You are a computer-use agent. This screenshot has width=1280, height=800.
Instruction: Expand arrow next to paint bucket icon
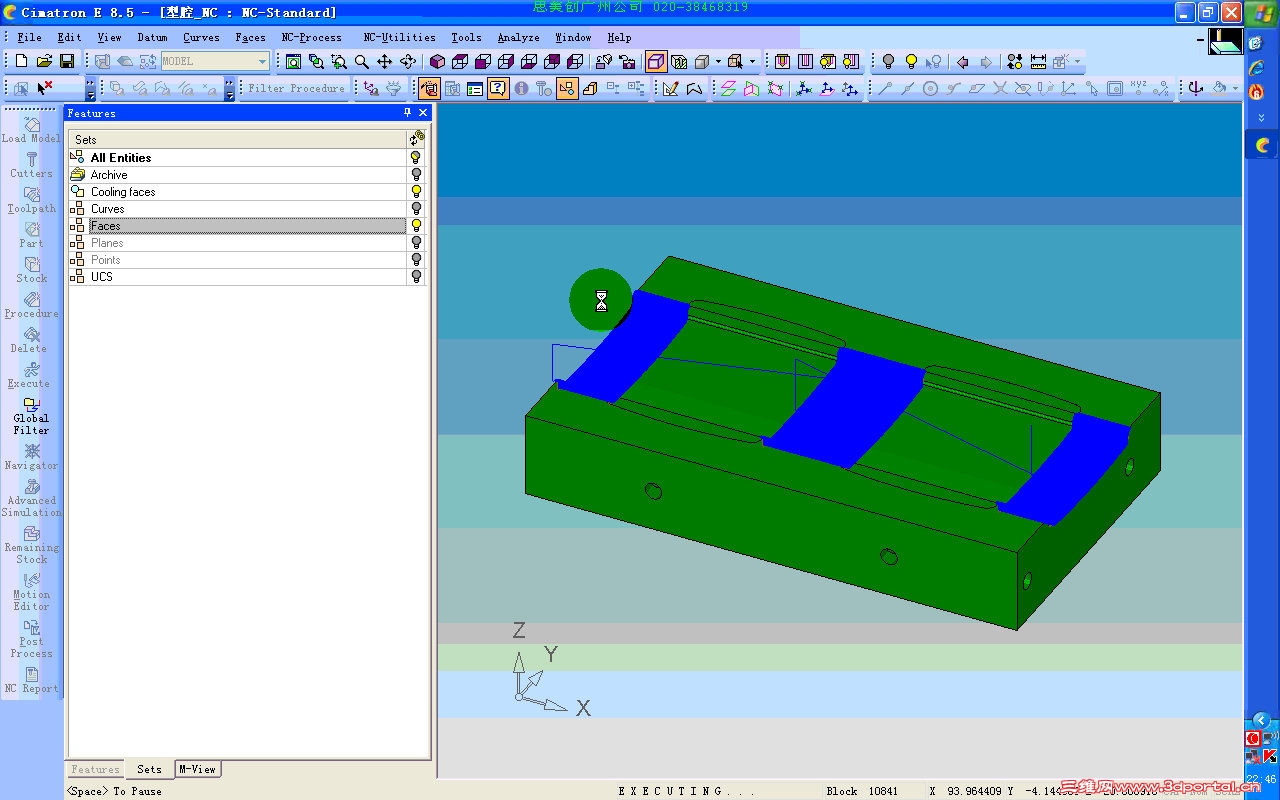tap(1235, 88)
